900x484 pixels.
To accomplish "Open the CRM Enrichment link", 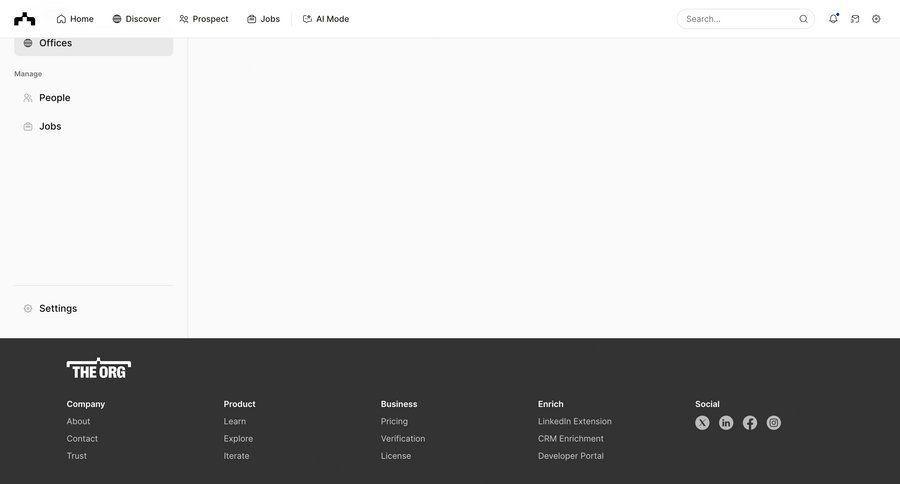I will point(571,439).
